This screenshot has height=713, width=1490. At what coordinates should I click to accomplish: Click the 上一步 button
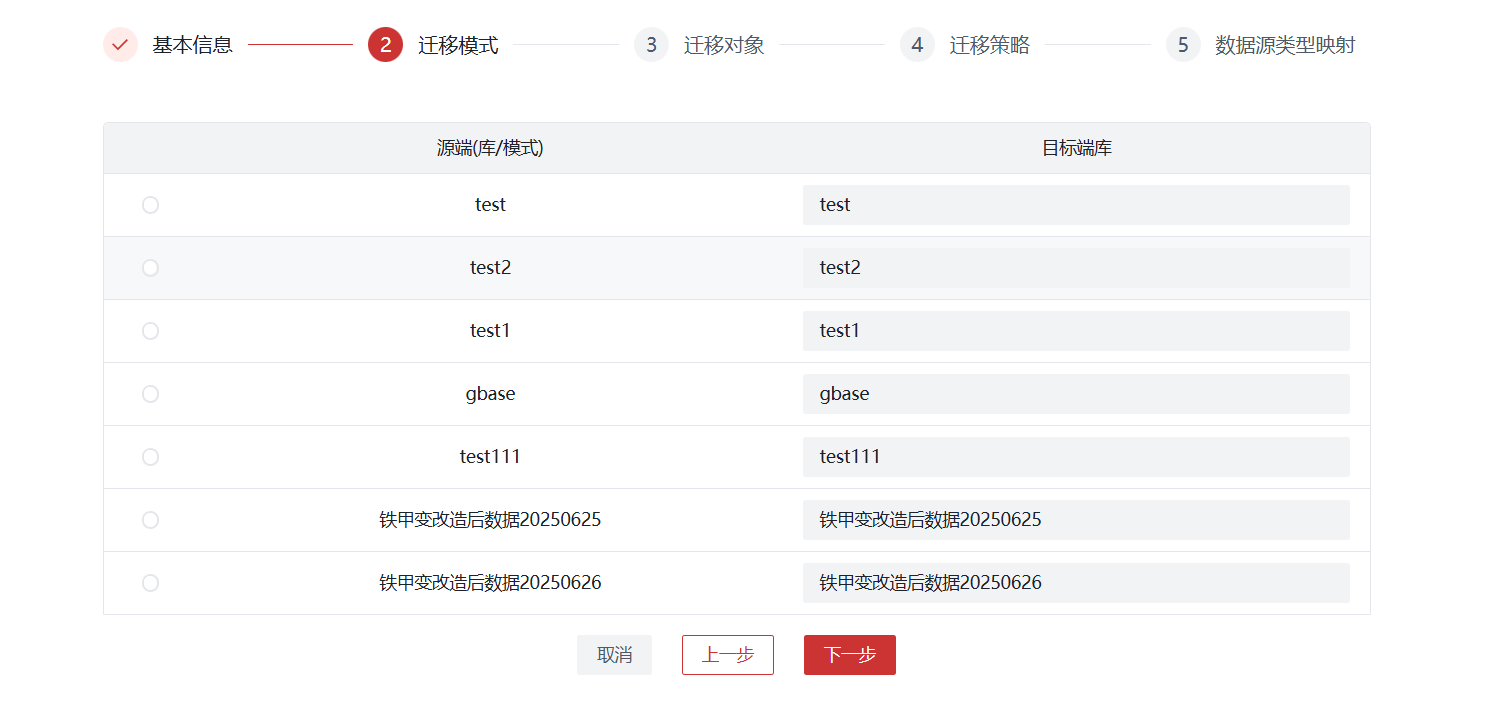pyautogui.click(x=727, y=655)
